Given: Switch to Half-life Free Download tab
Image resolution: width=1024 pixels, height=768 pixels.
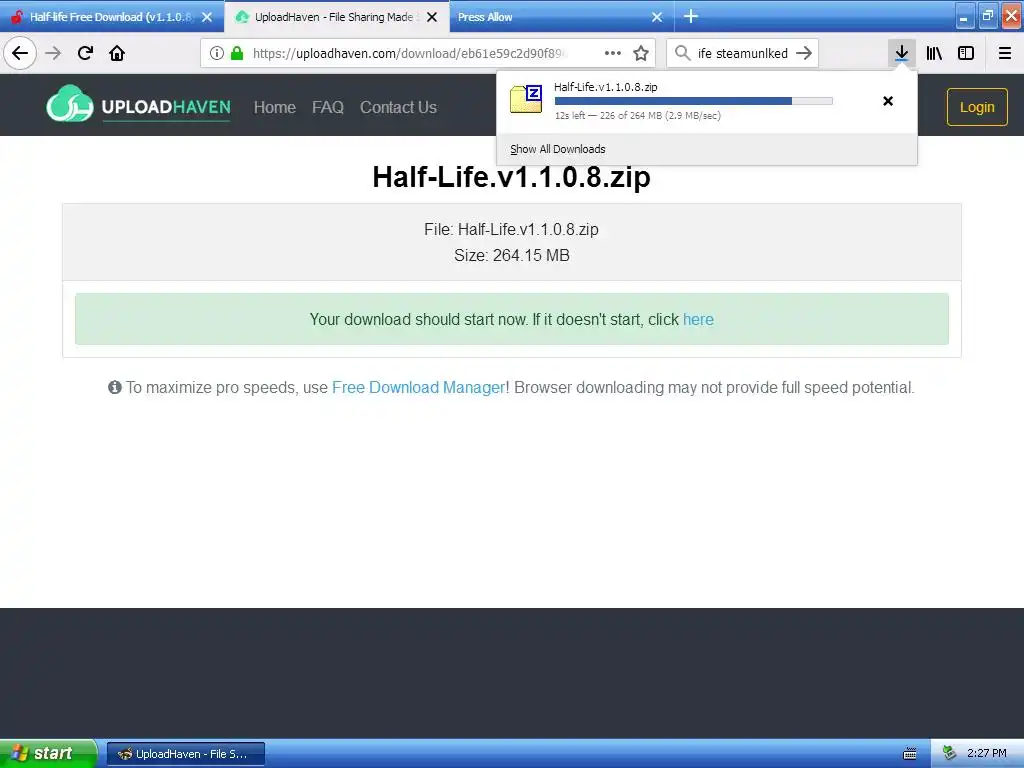Looking at the screenshot, I should (x=111, y=17).
